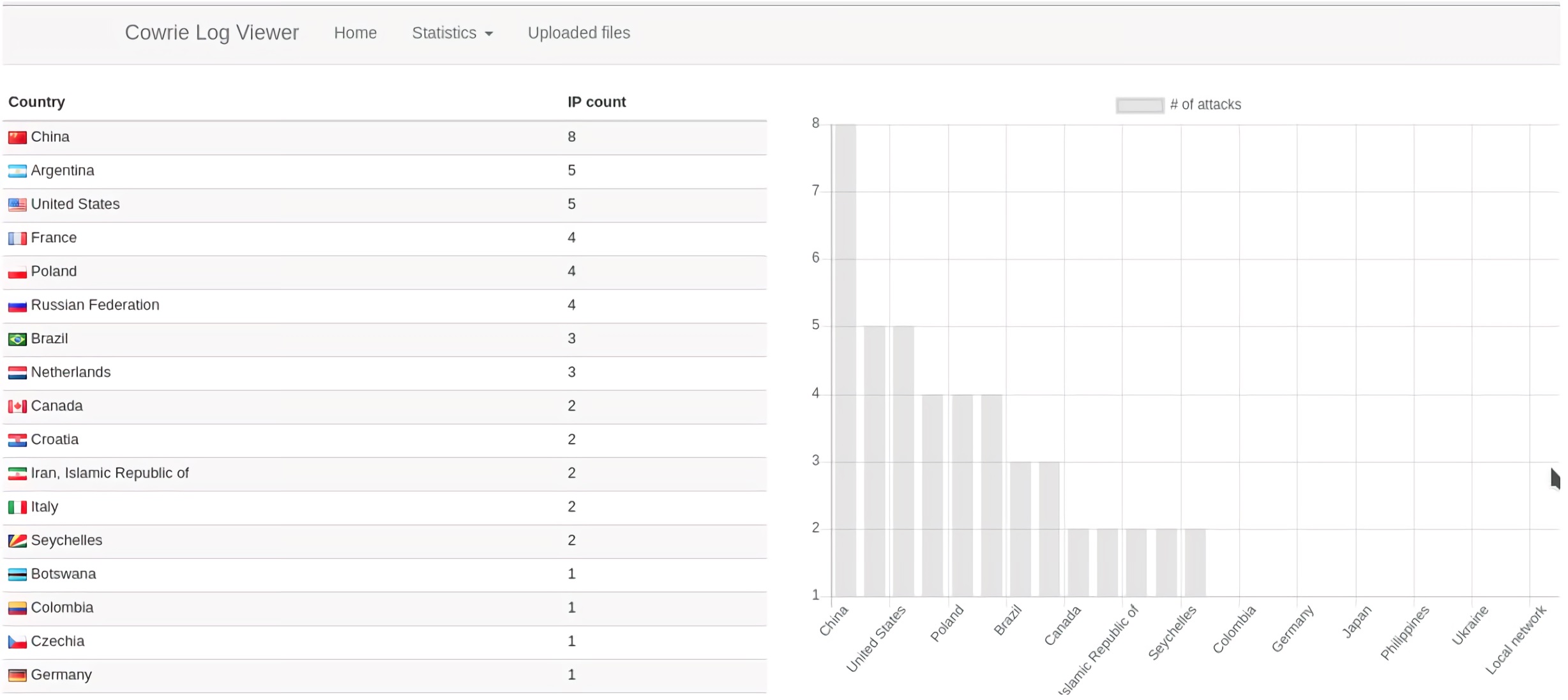Go to the Home nav item
Screen dimensions: 1568x700
point(355,33)
